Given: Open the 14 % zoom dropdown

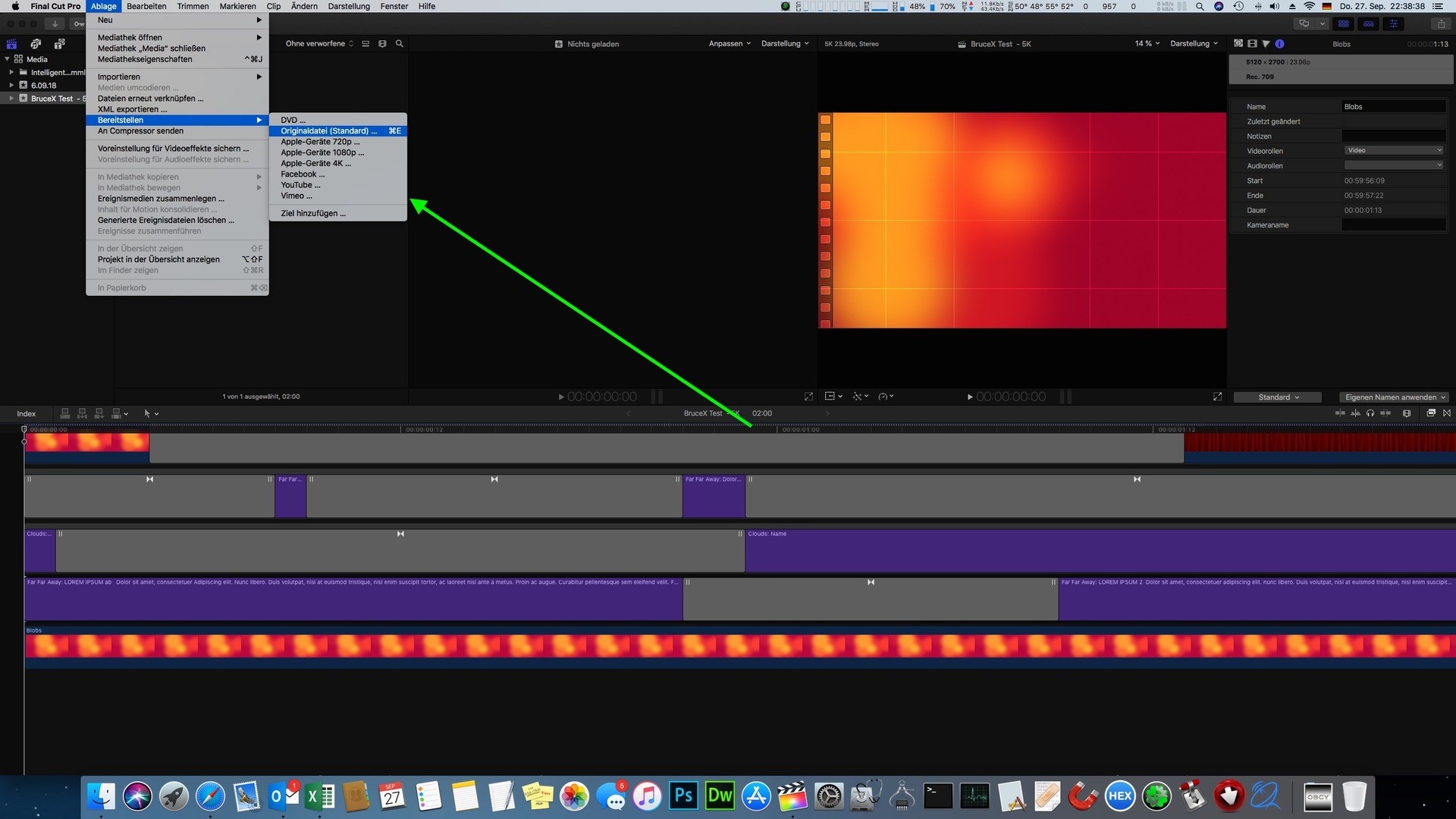Looking at the screenshot, I should tap(1147, 44).
